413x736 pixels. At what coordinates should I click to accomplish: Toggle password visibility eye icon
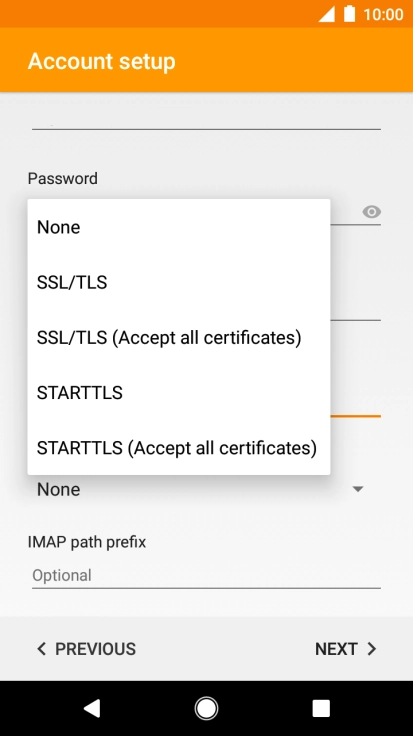pyautogui.click(x=371, y=212)
